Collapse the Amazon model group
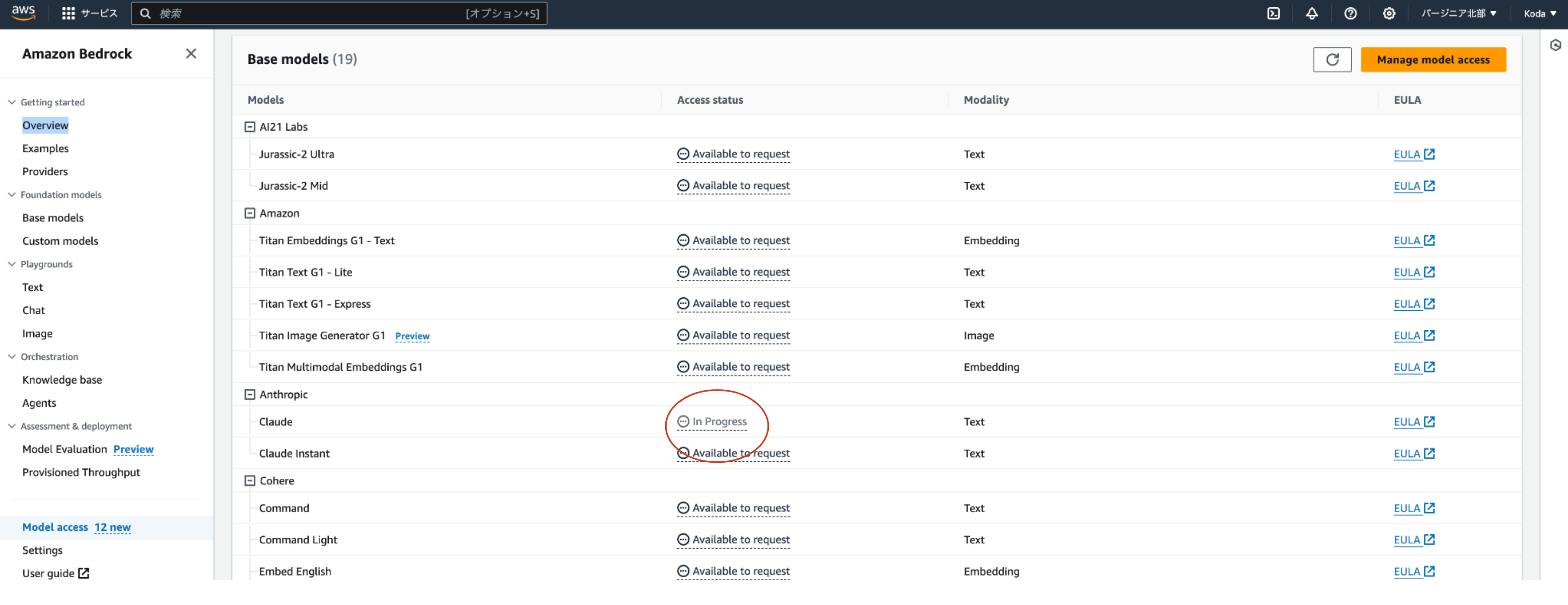Viewport: 1568px width, 605px height. tap(249, 213)
